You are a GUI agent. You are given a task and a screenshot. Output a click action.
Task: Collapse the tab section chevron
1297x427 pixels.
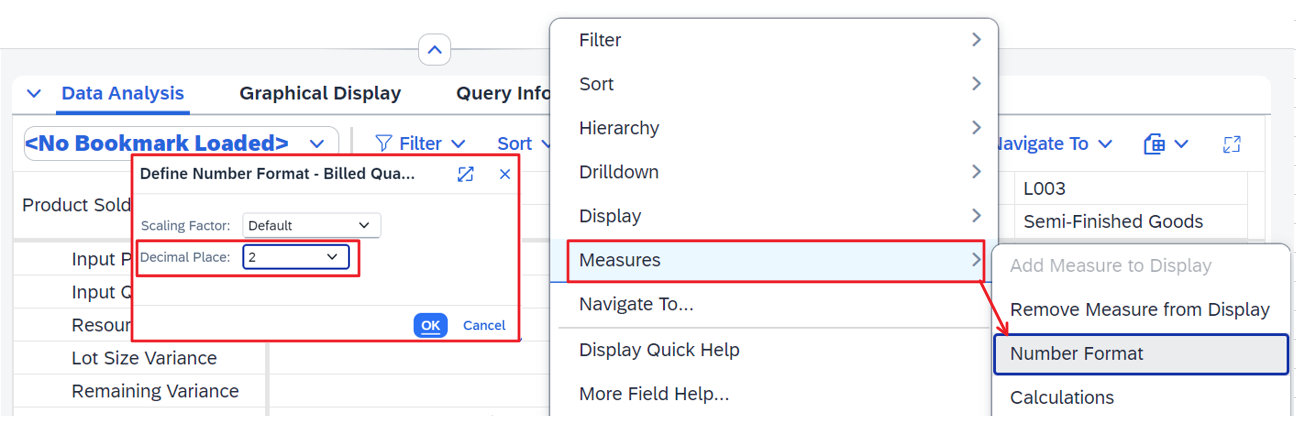point(34,93)
